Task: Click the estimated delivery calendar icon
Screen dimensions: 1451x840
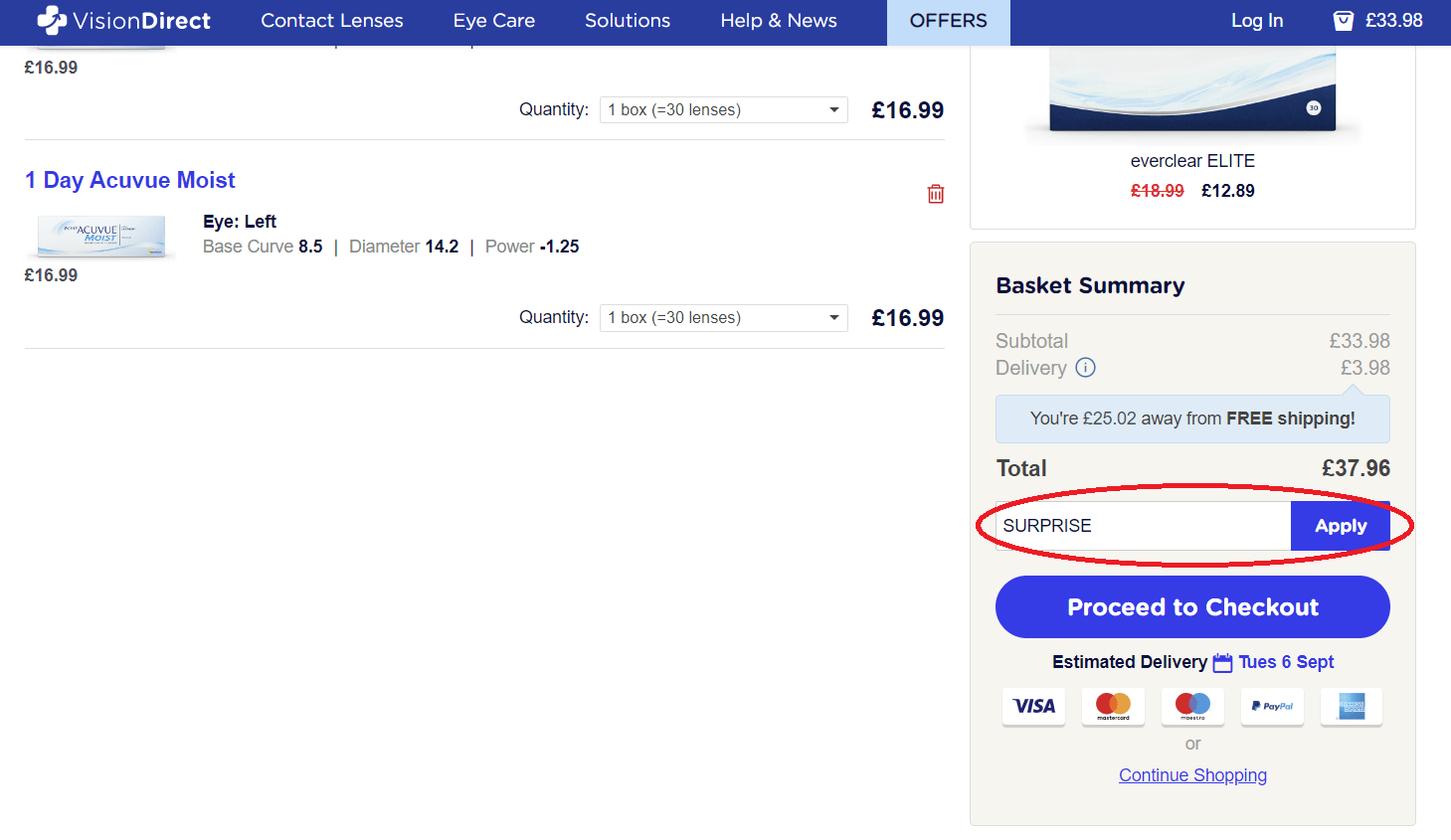Action: point(1222,663)
